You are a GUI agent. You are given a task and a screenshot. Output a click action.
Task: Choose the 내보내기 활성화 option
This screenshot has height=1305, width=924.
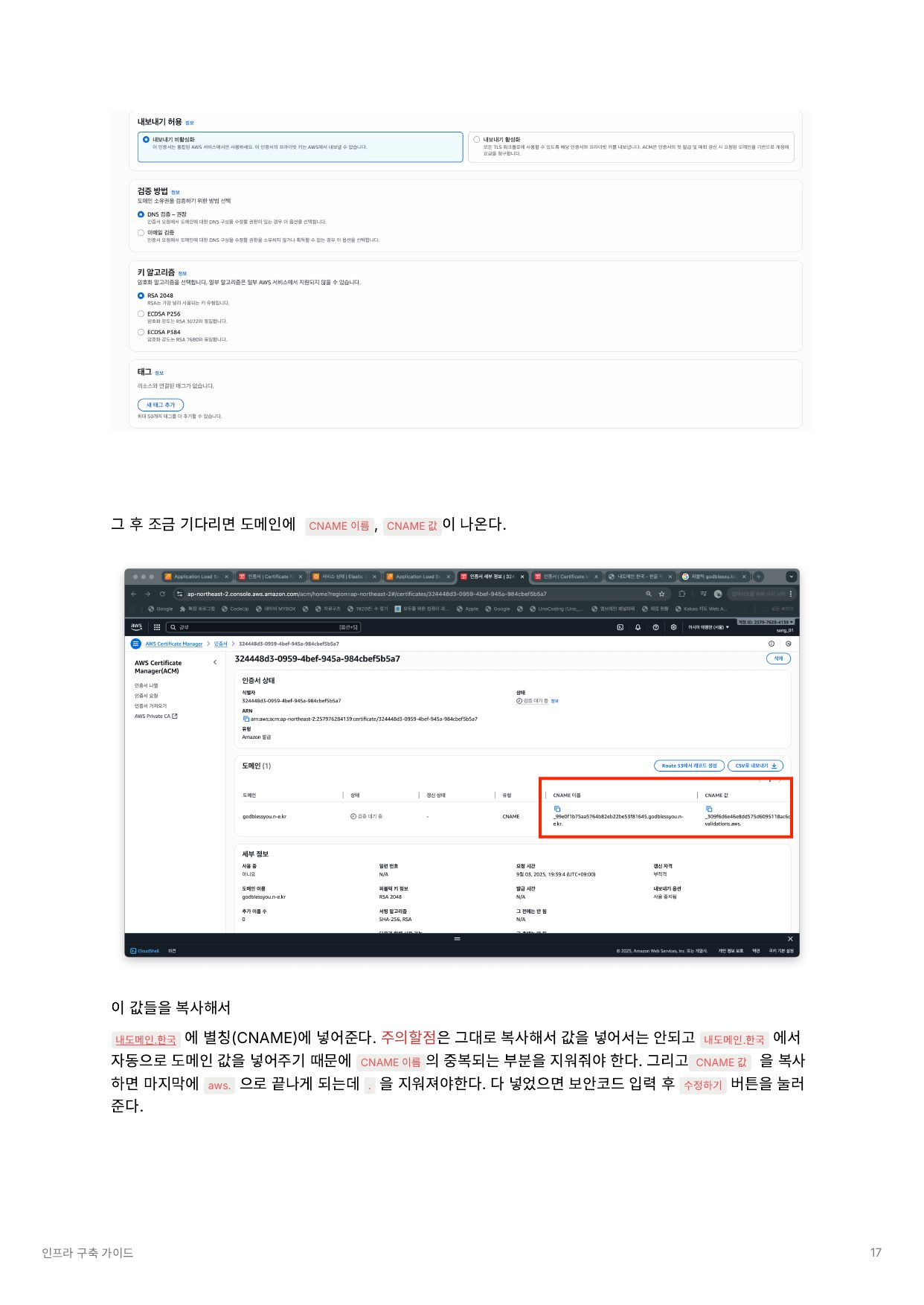477,139
